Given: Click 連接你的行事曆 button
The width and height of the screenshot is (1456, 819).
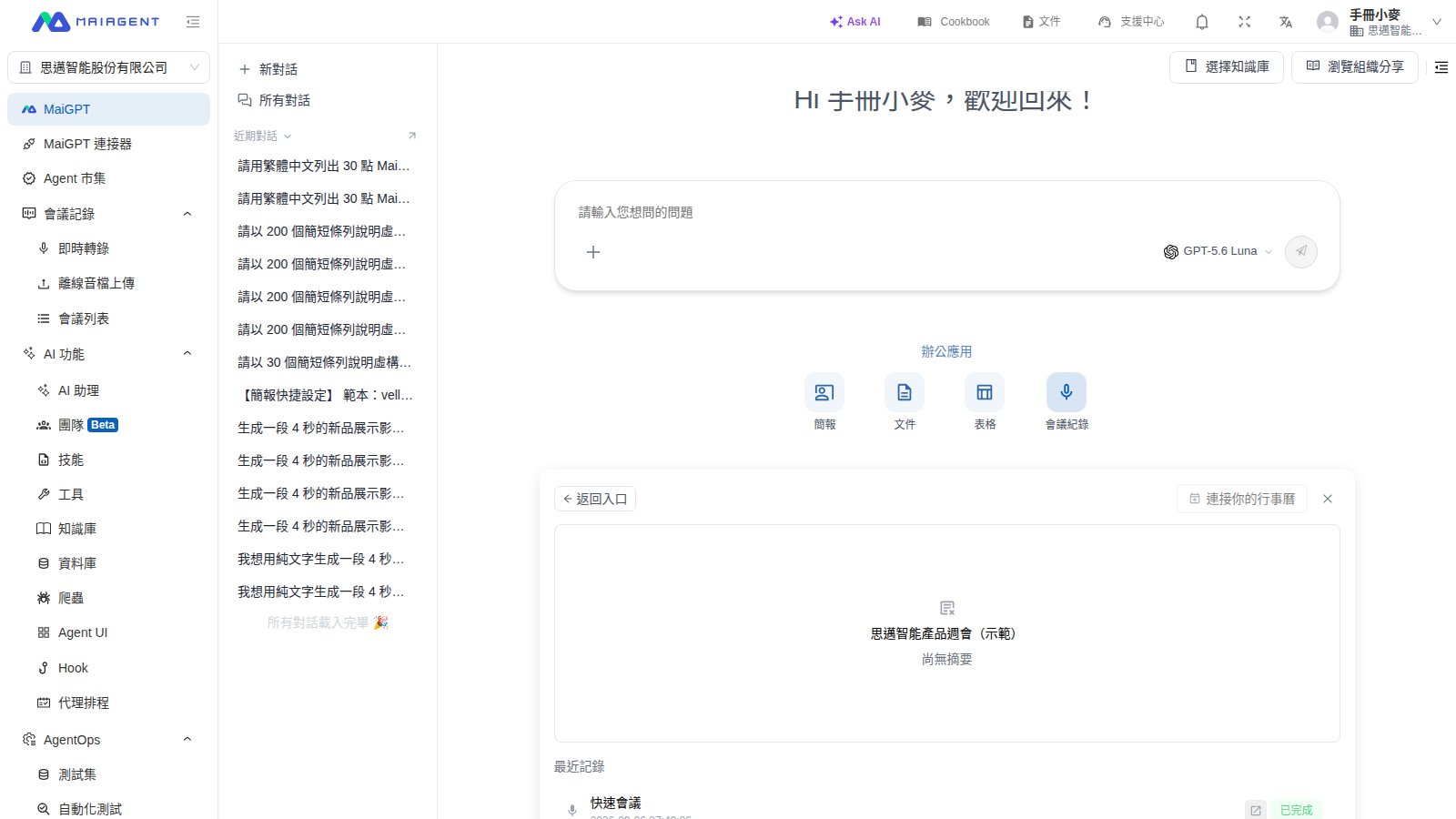Looking at the screenshot, I should coord(1242,499).
